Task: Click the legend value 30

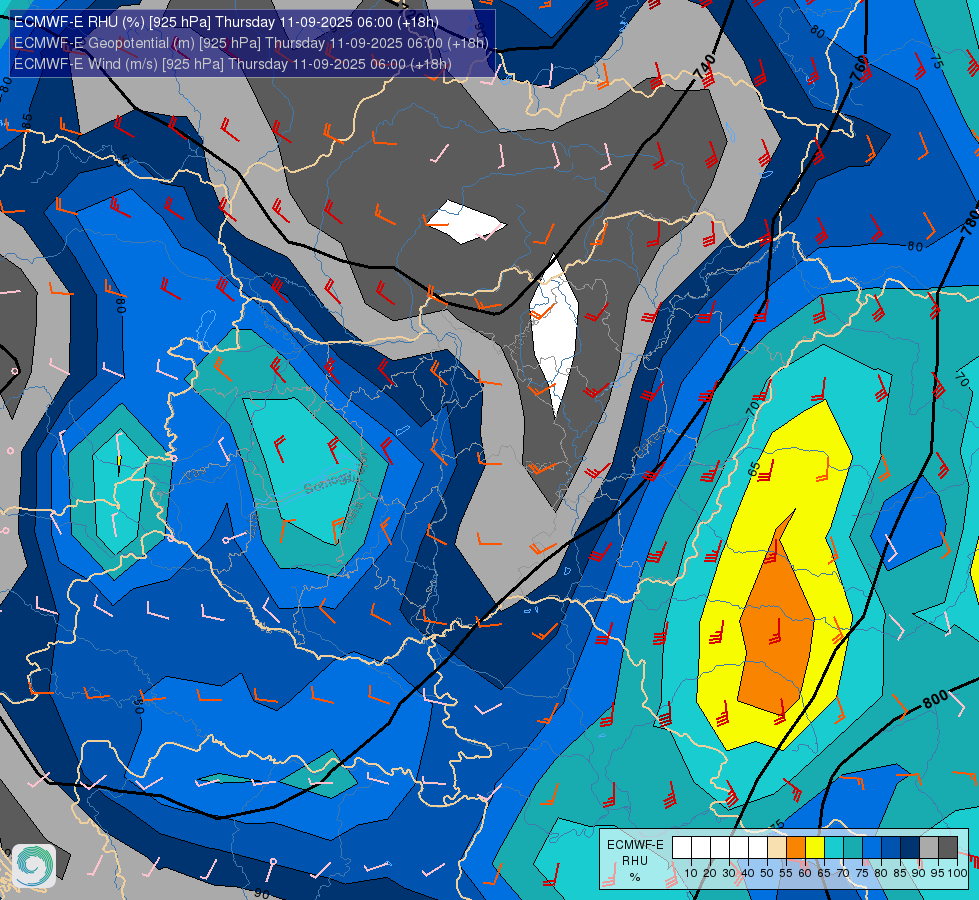Action: (x=729, y=873)
